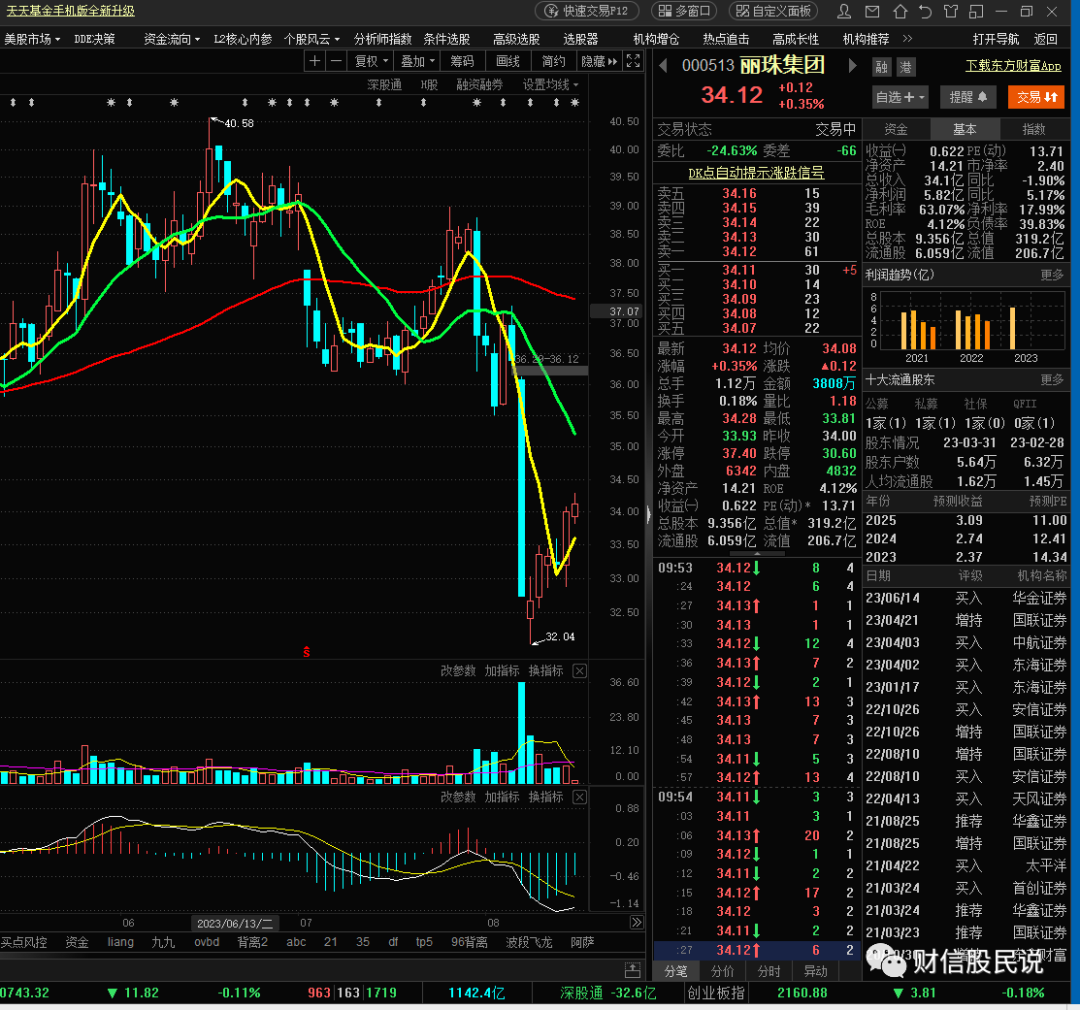The image size is (1080, 1010).
Task: Open the mail messages icon
Action: point(872,12)
